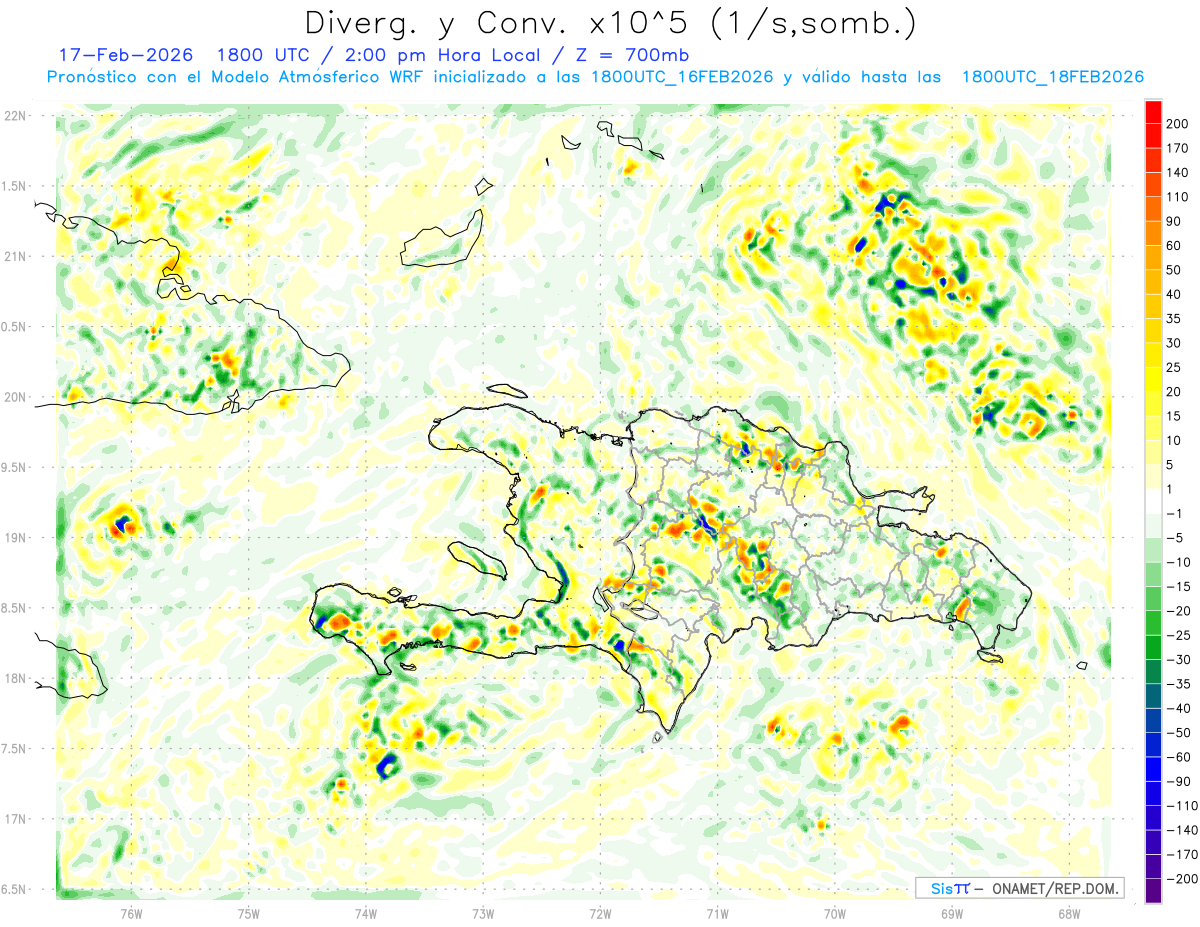Click the 1.5N latitude label
The width and height of the screenshot is (1200, 927).
(14, 186)
